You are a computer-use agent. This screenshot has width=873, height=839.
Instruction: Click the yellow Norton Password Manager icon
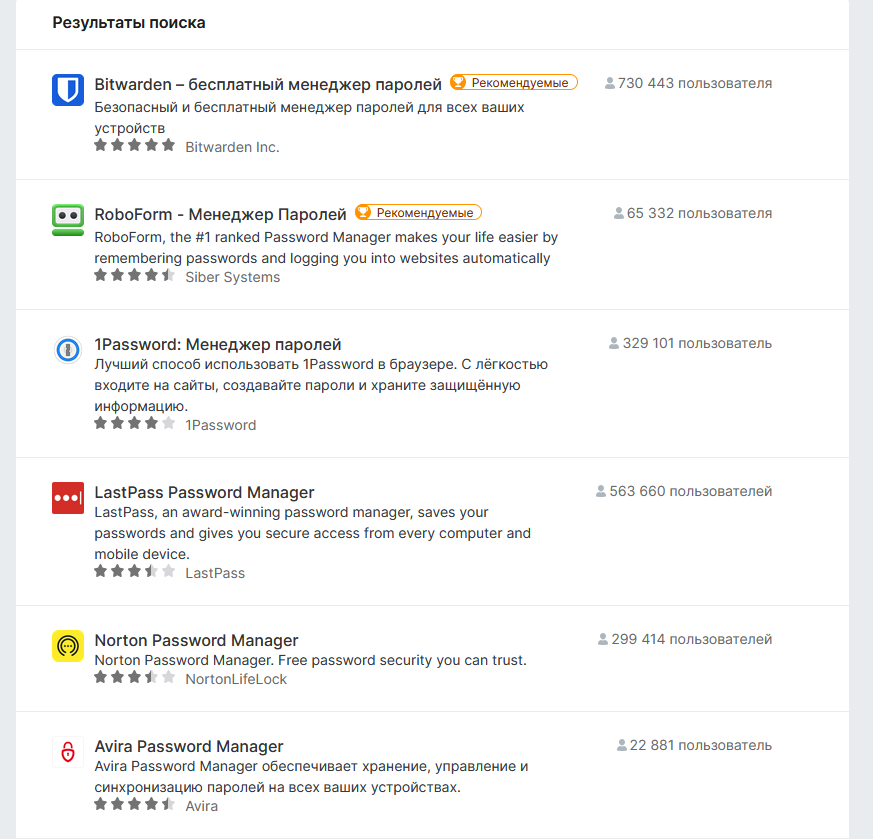[68, 646]
